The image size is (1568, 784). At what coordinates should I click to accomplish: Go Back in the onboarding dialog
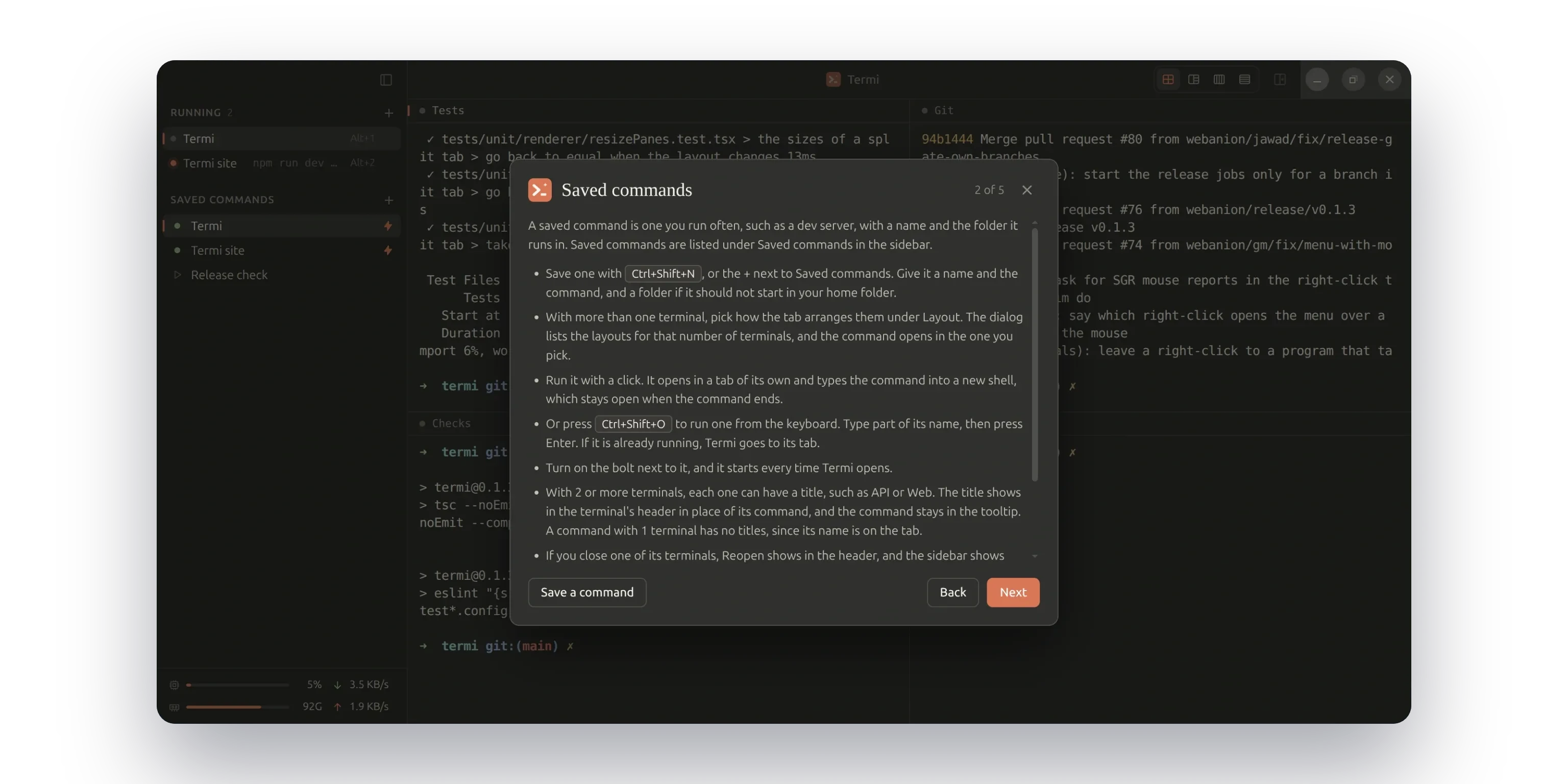point(952,592)
